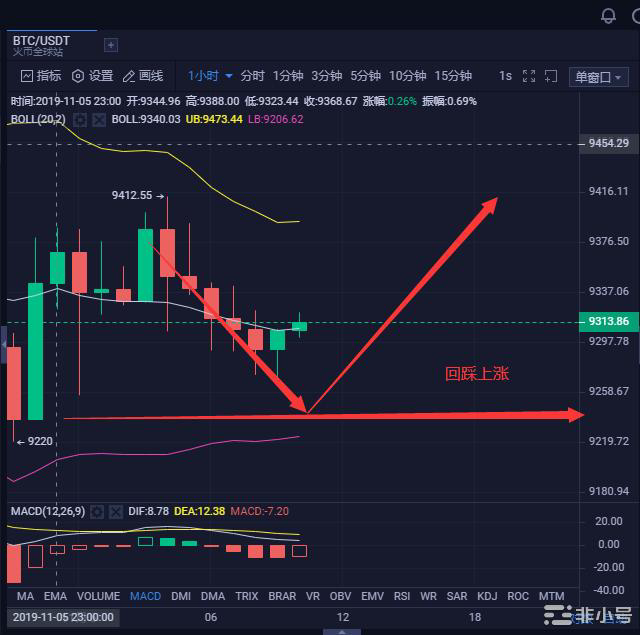Select the WR indicator

[x=428, y=596]
